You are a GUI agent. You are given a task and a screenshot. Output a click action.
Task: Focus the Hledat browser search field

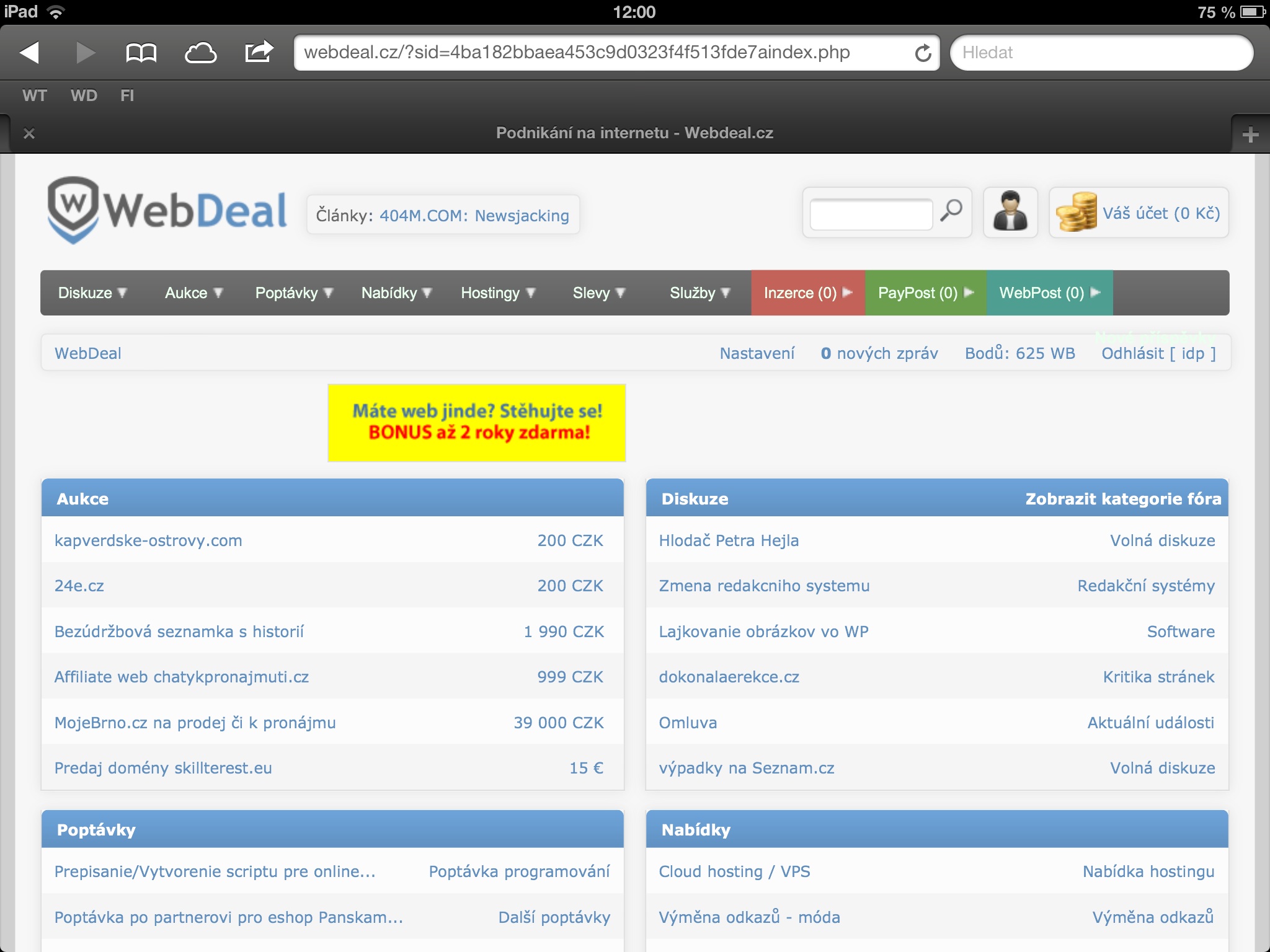[1101, 53]
